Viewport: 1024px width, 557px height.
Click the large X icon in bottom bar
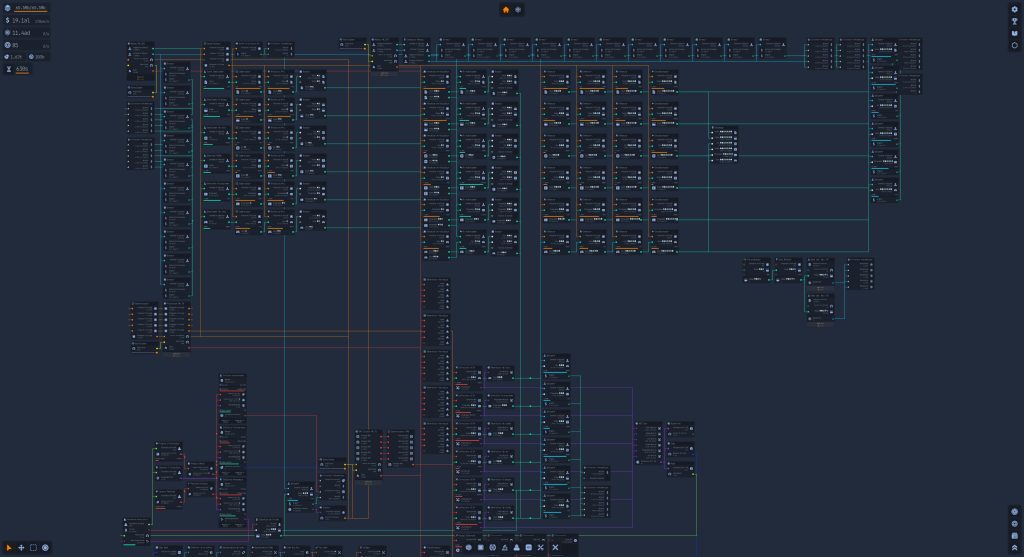click(x=556, y=547)
